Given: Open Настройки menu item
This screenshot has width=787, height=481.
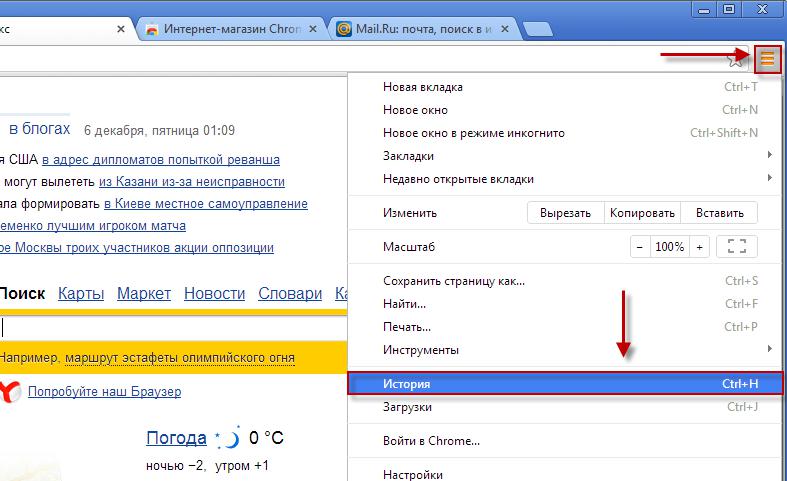Looking at the screenshot, I should coord(565,474).
